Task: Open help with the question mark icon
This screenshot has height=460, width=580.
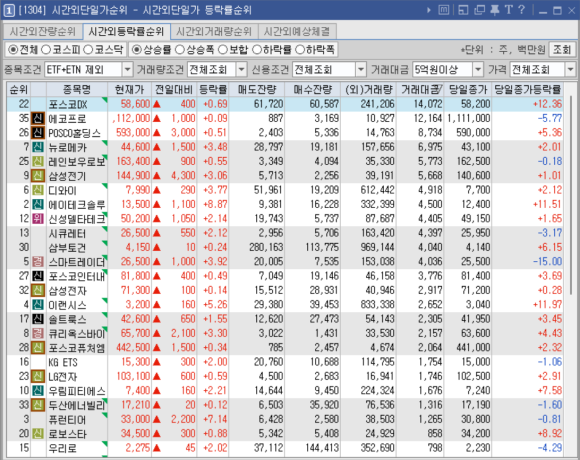Action: pyautogui.click(x=522, y=10)
